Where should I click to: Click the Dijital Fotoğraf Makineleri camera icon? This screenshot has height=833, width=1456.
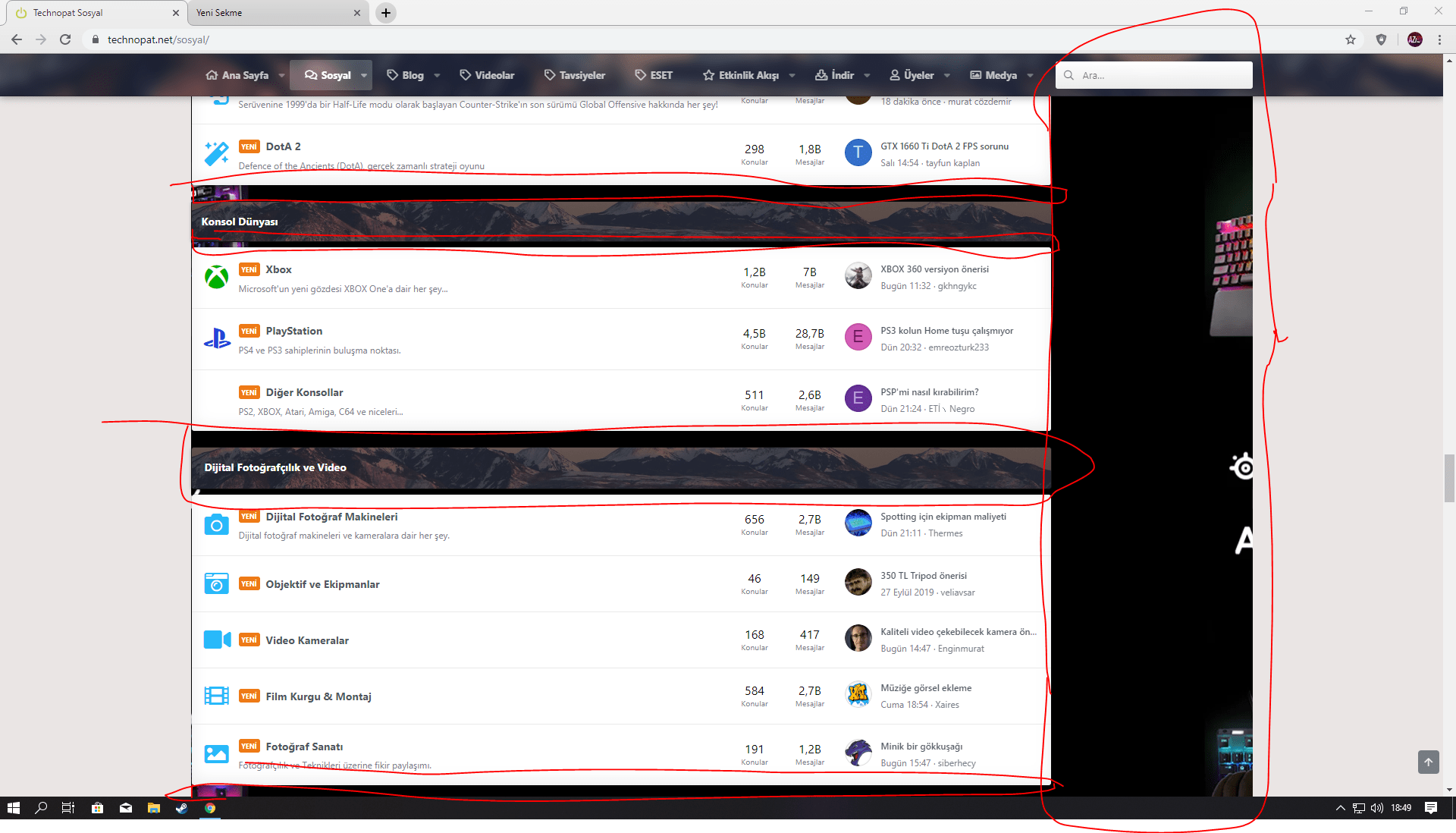pyautogui.click(x=216, y=524)
